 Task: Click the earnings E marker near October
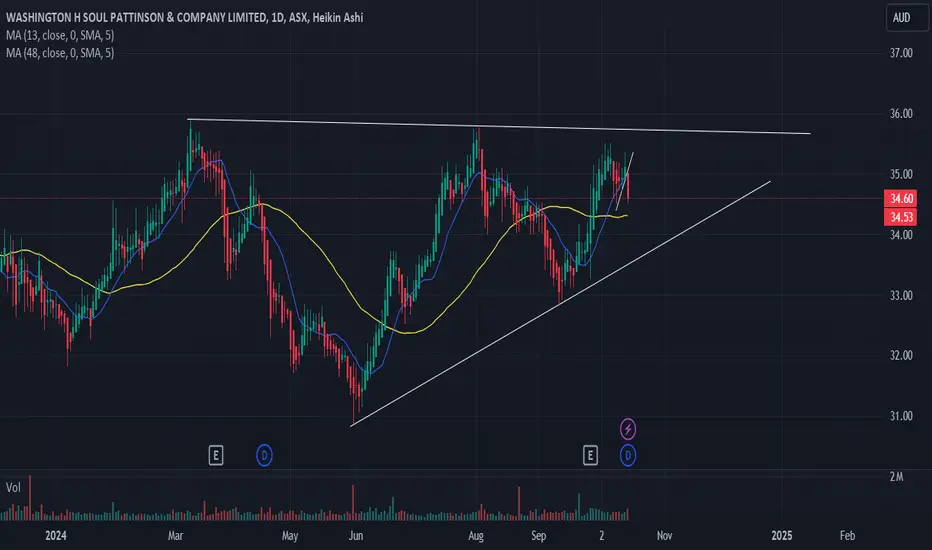point(590,456)
